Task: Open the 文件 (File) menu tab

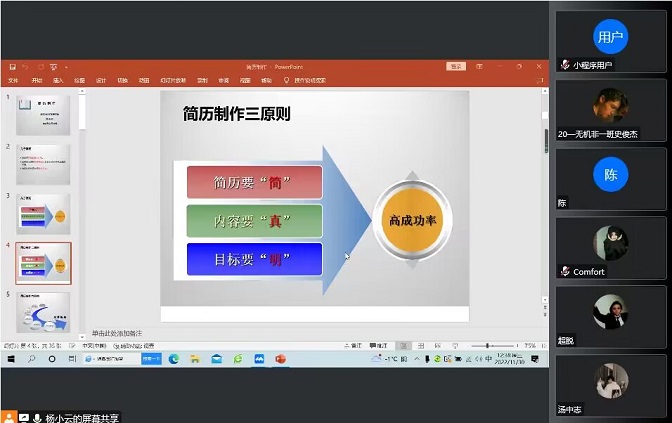Action: (13, 79)
